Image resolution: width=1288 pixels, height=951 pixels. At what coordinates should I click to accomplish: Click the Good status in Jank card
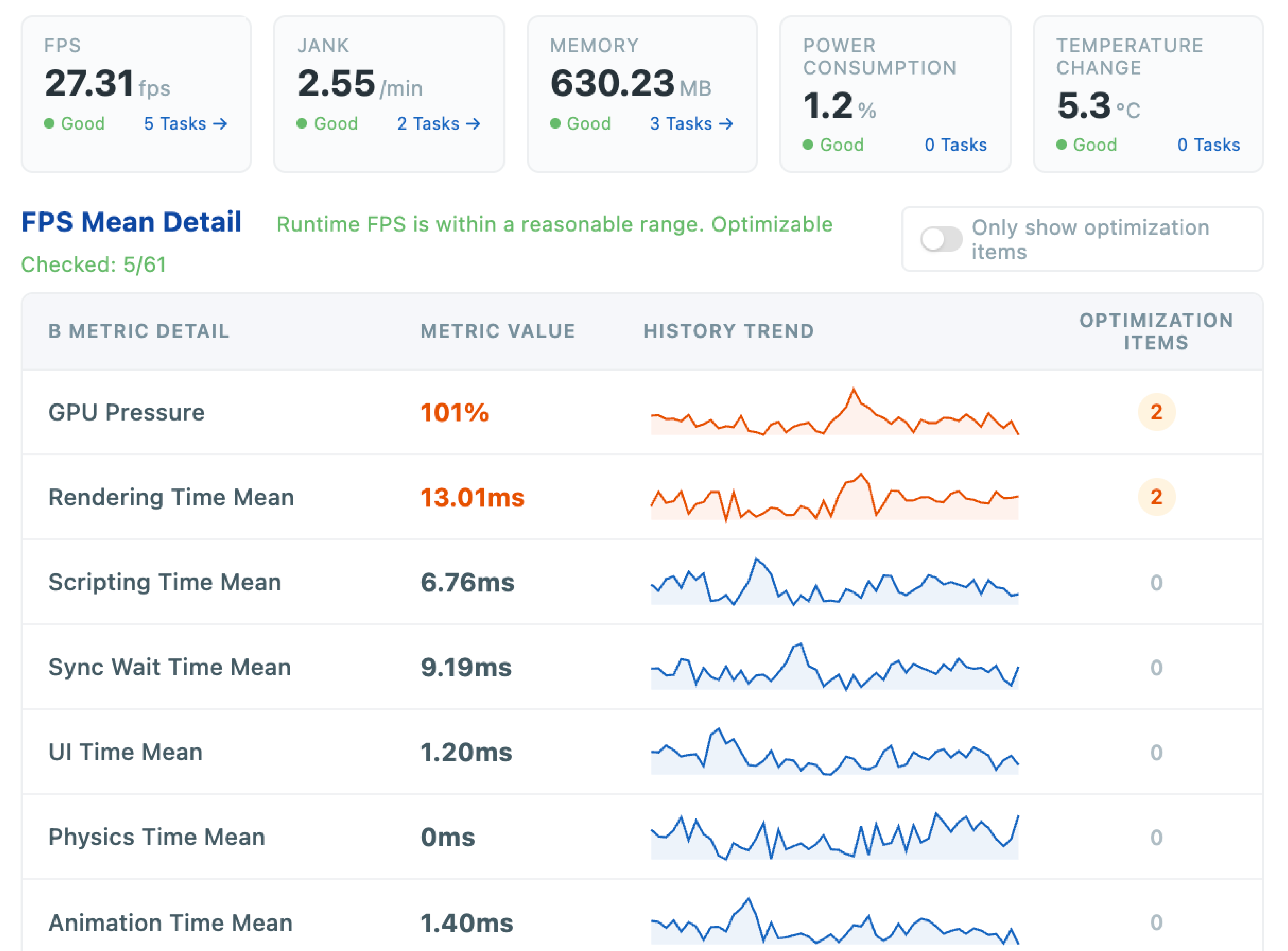tap(327, 124)
